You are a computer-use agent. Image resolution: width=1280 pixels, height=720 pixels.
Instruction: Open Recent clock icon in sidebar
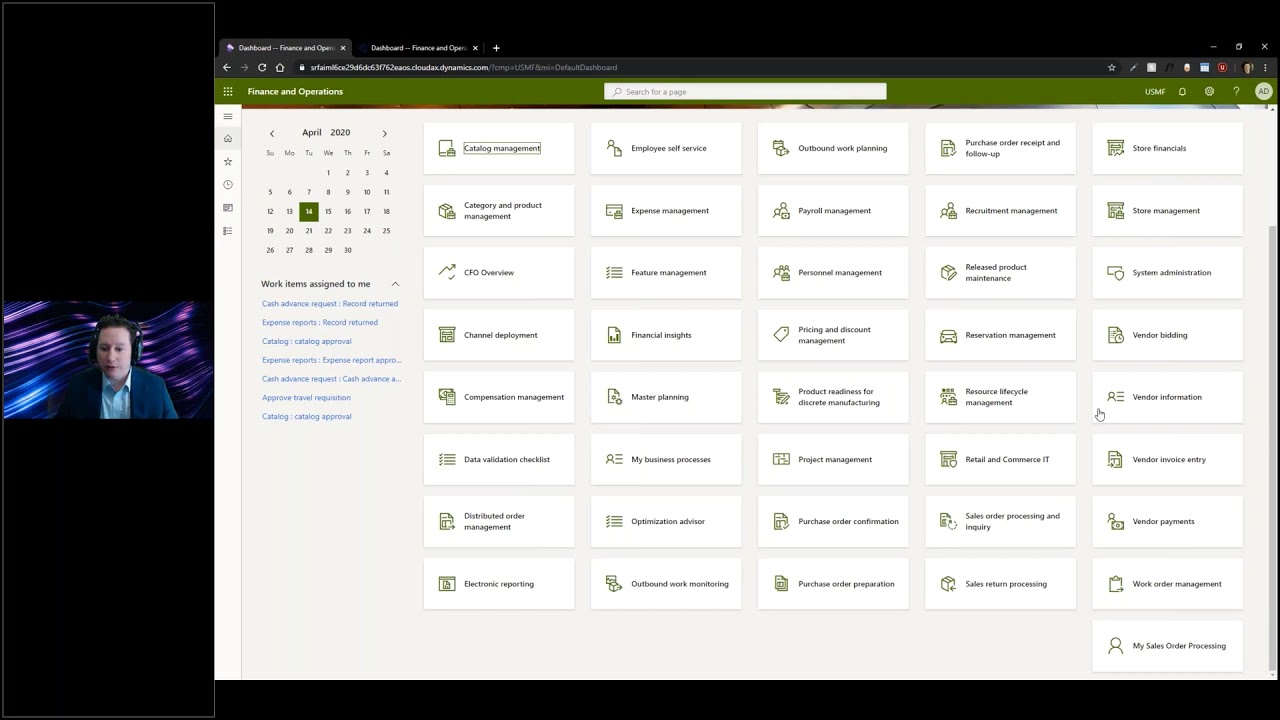click(228, 184)
